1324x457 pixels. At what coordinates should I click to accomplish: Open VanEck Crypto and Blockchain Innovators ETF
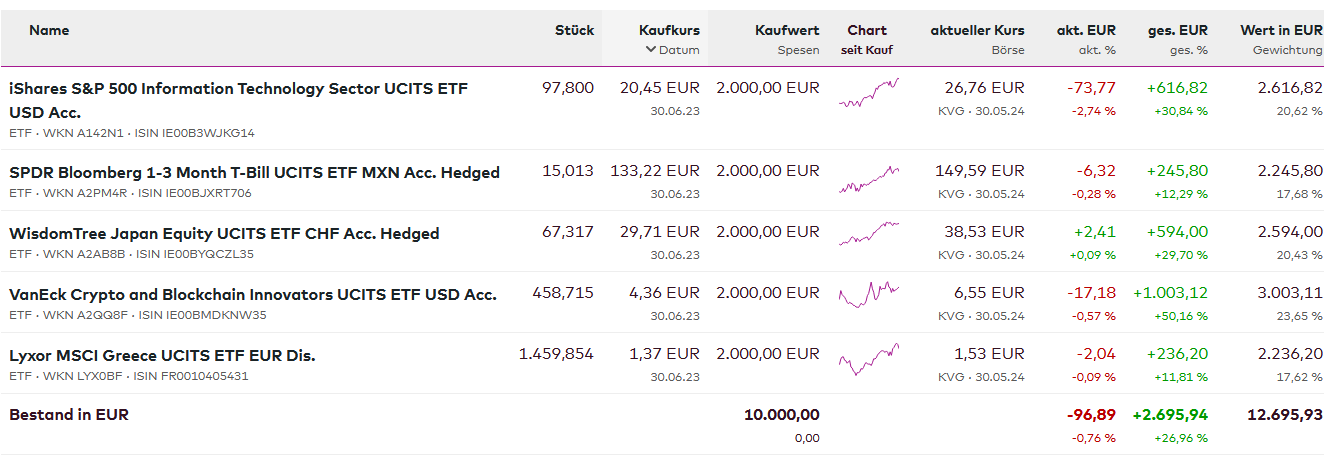[252, 294]
